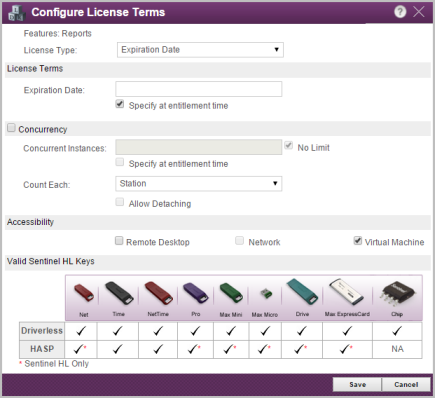Click the HASP checkmark under Time
Viewport: 435px width, 398px height.
coord(117,349)
